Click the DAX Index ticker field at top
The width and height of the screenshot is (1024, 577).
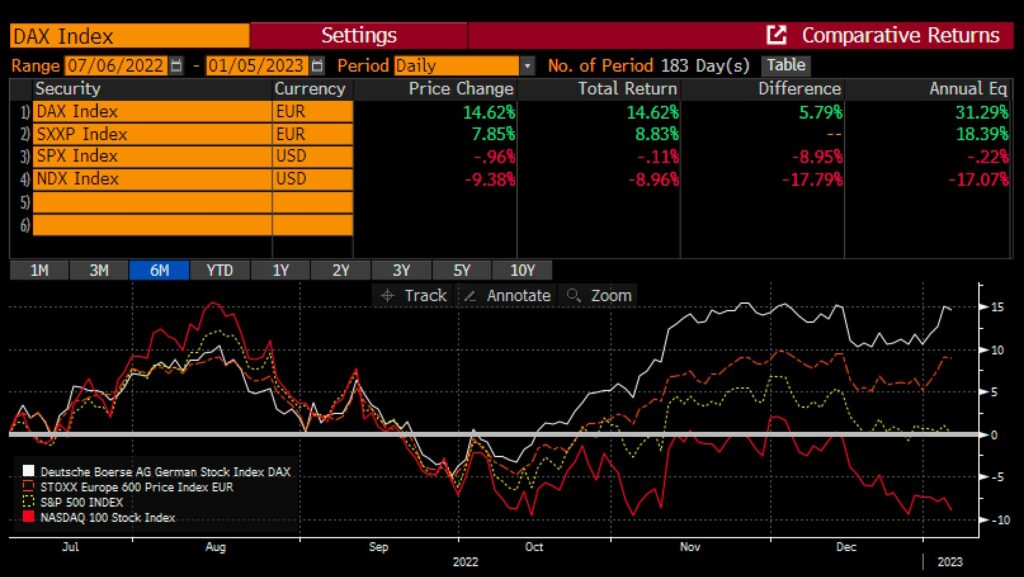(129, 36)
